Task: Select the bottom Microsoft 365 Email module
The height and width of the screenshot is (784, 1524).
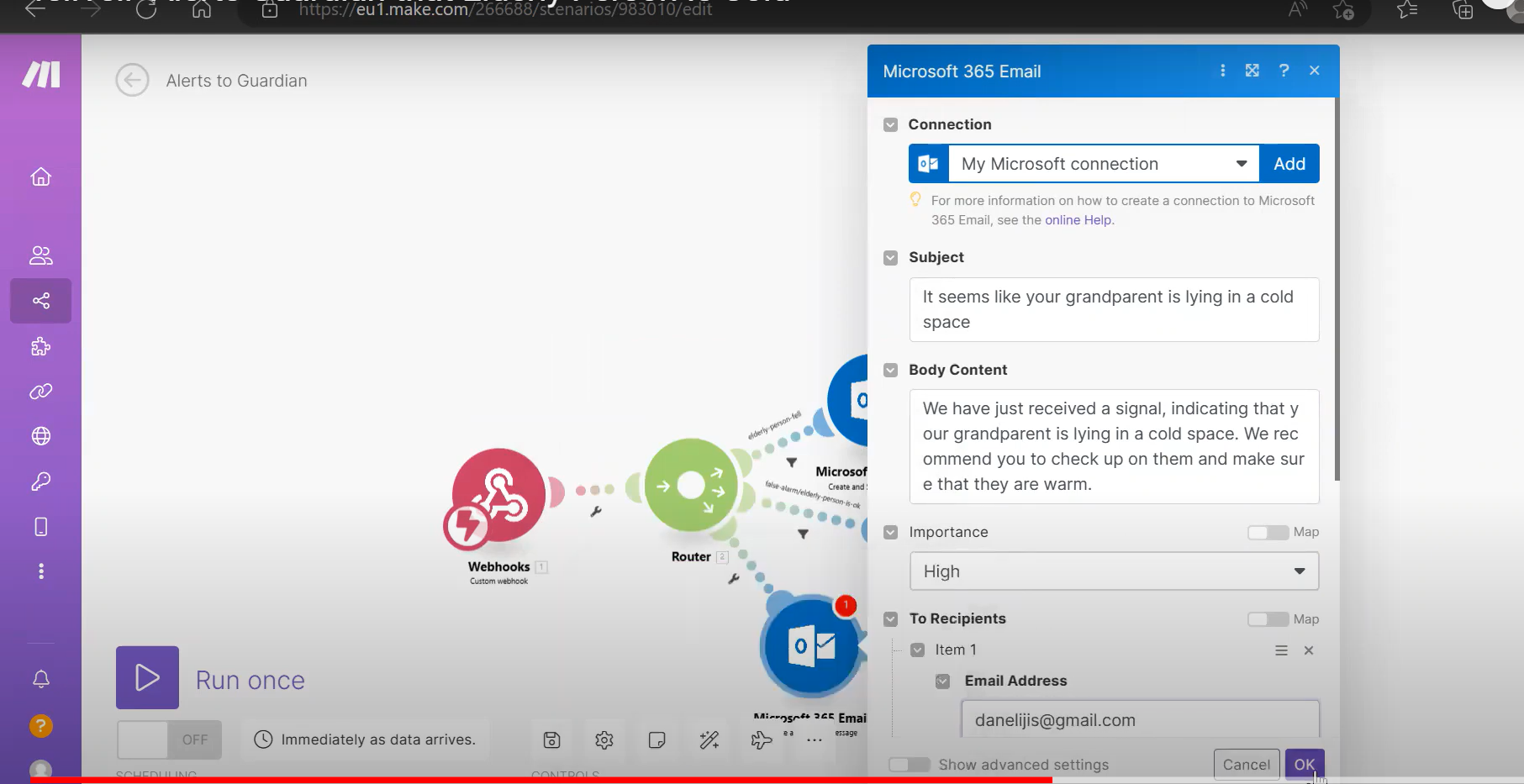Action: (x=810, y=646)
